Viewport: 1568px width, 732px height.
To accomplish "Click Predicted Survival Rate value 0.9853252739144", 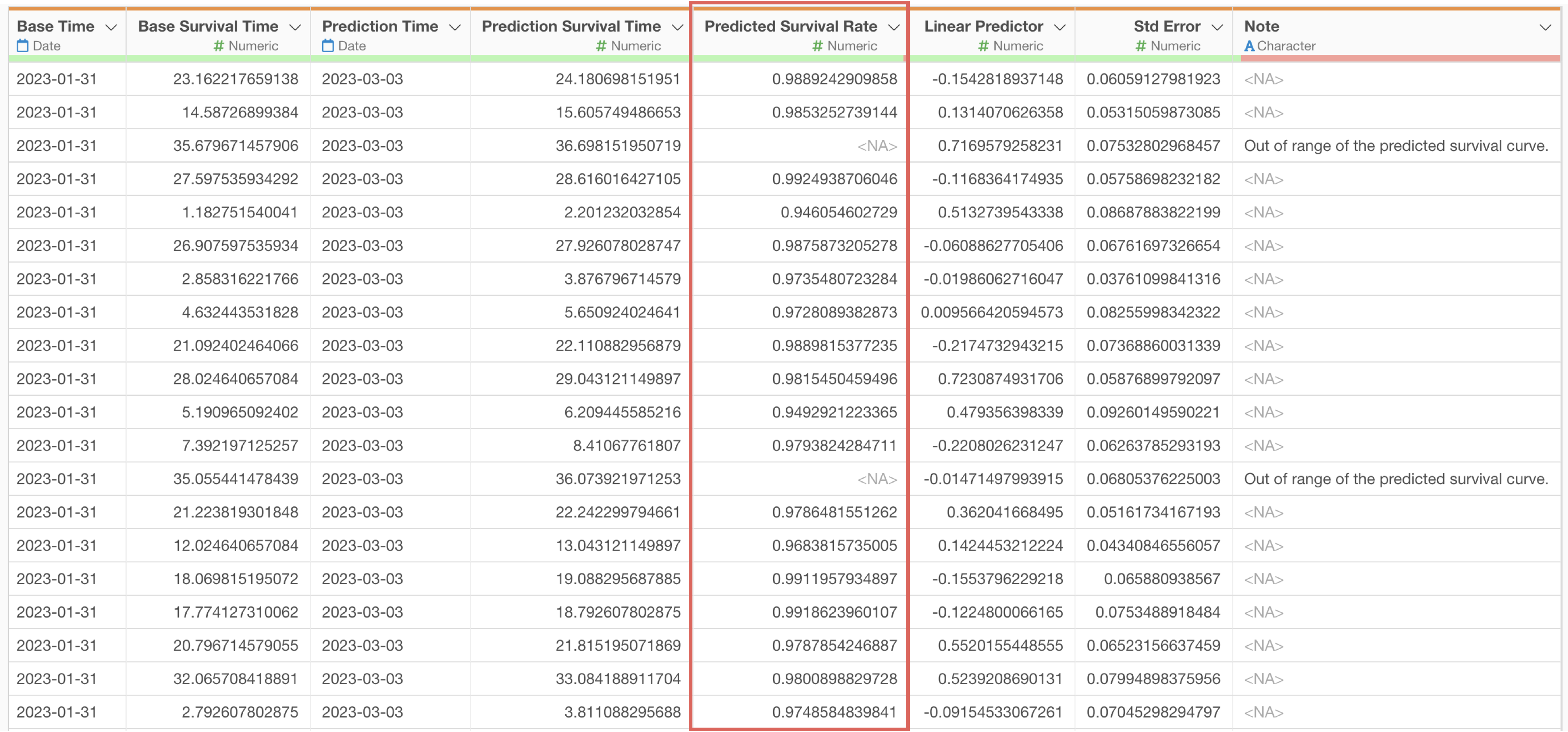I will [834, 113].
